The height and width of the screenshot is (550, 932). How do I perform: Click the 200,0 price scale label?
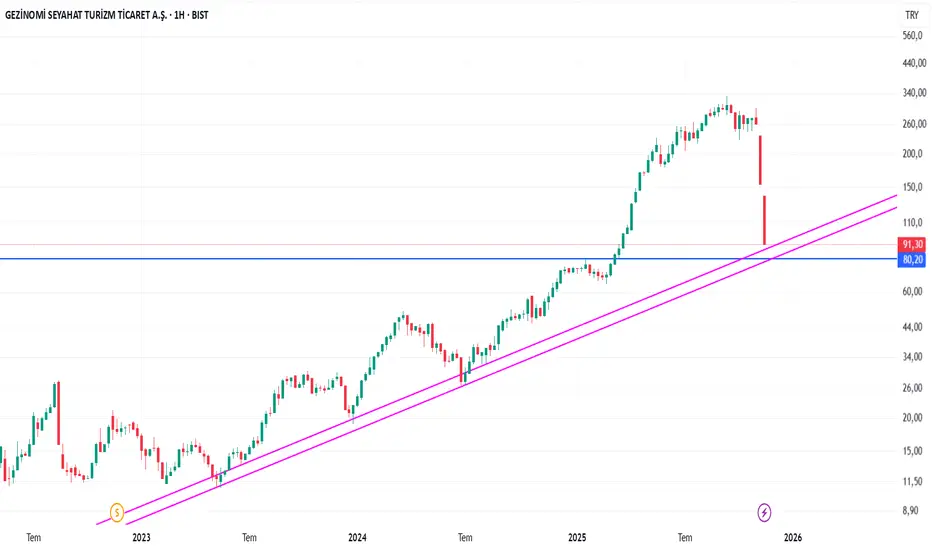coord(911,154)
